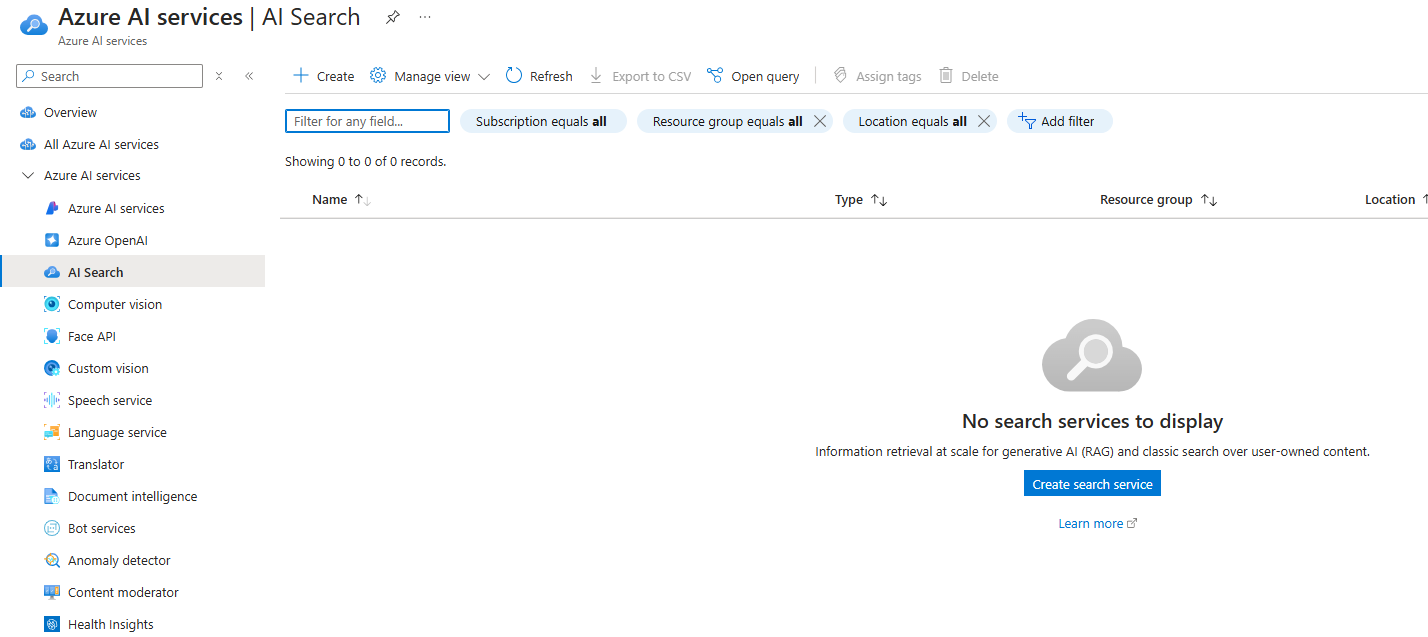
Task: Pin the AI Search page to dashboard
Action: [393, 17]
